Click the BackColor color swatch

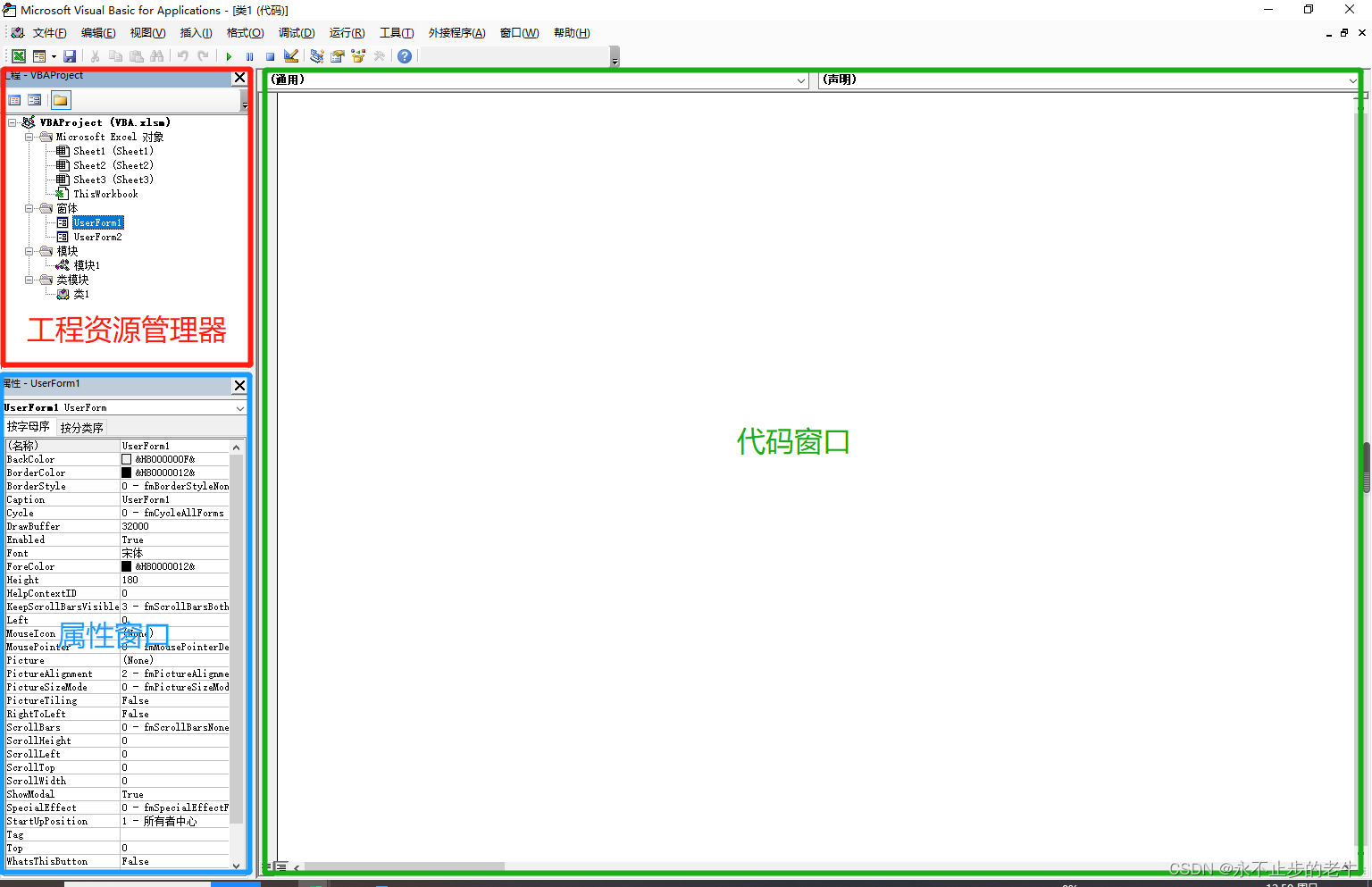[x=127, y=459]
